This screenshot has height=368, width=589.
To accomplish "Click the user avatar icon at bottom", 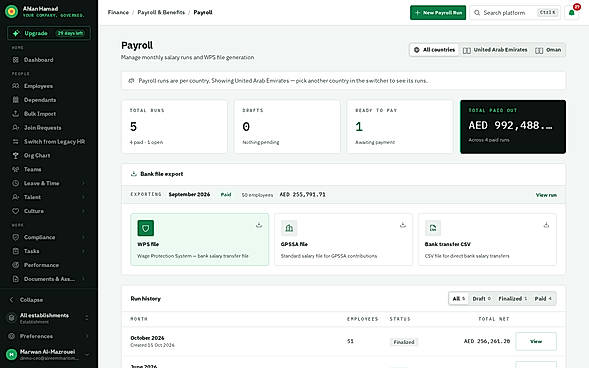I will pyautogui.click(x=12, y=354).
